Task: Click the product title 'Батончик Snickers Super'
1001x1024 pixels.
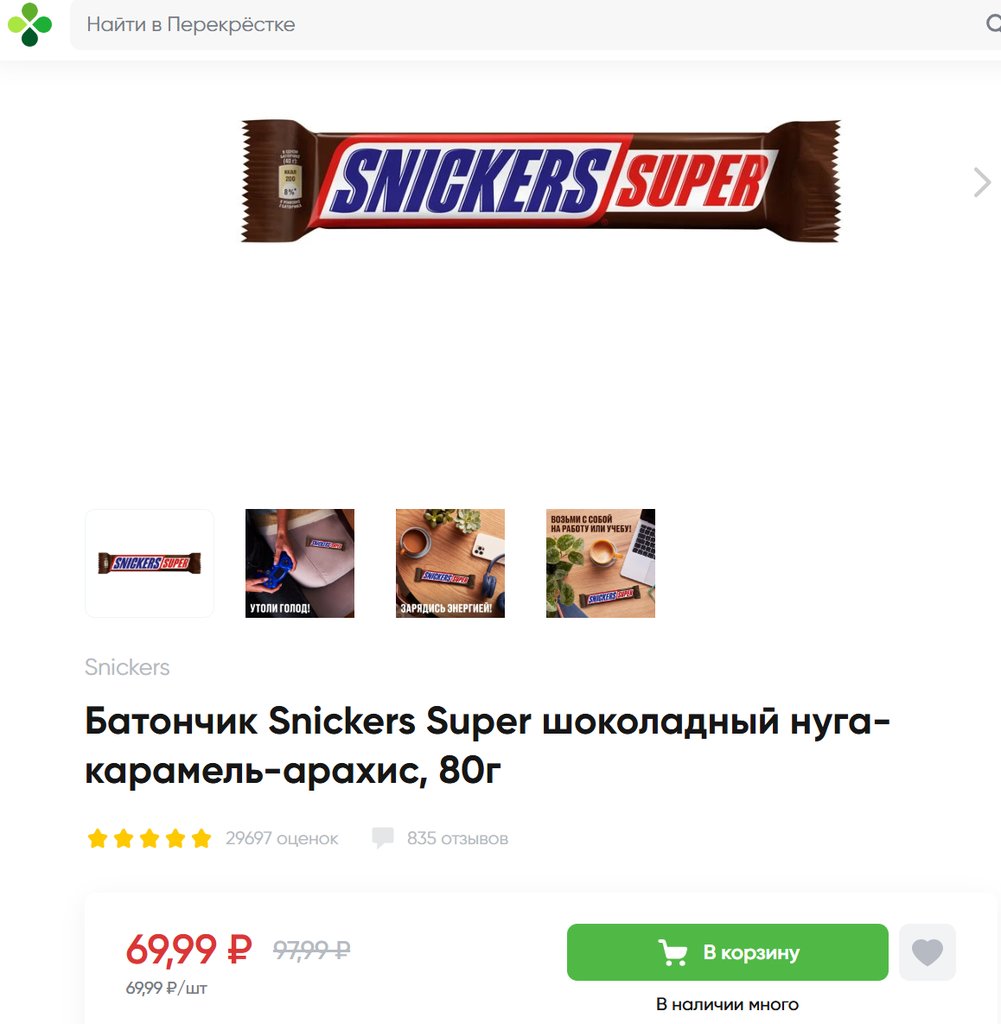Action: [x=487, y=746]
